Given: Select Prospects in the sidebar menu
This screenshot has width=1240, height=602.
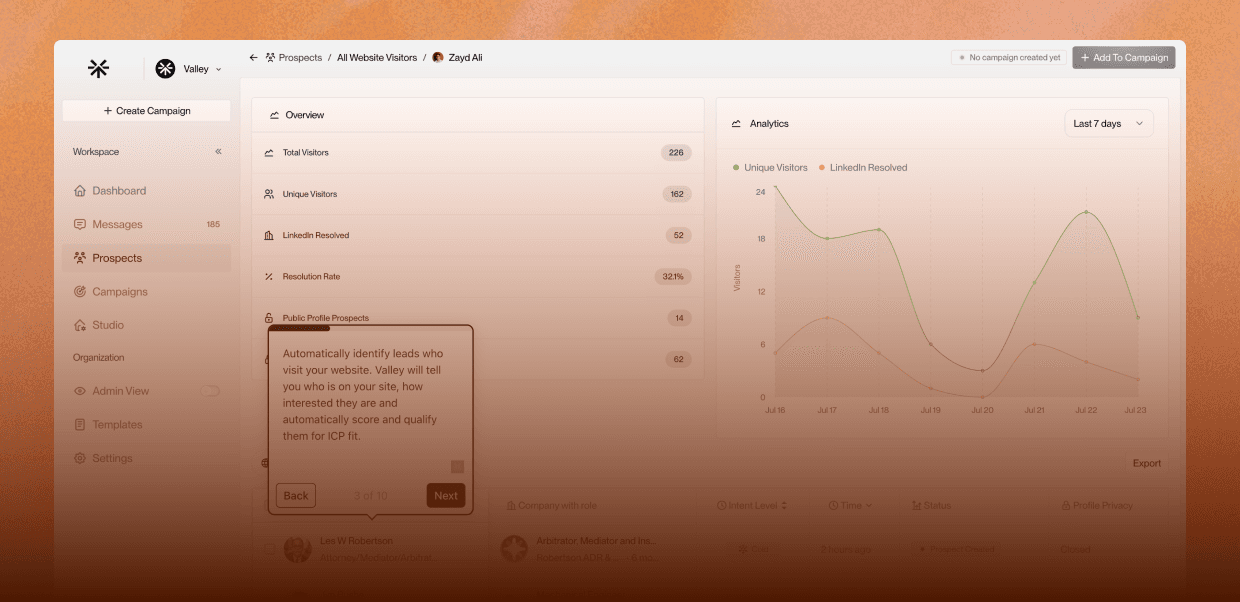Looking at the screenshot, I should tap(117, 258).
